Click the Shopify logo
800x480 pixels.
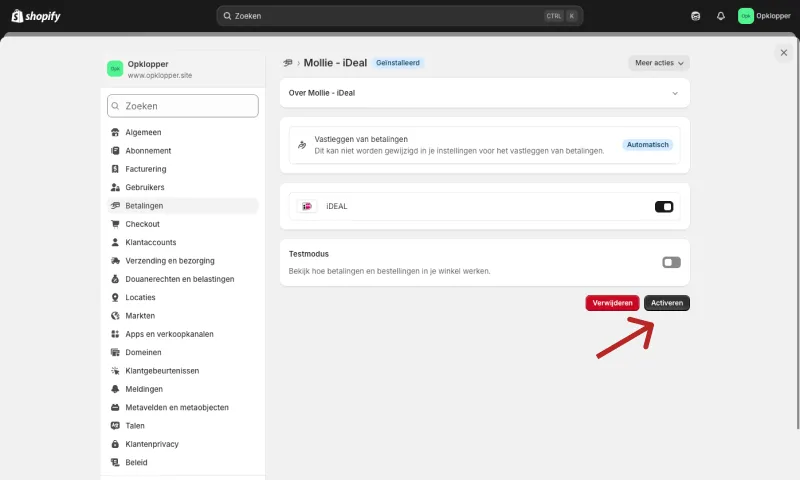click(x=36, y=16)
